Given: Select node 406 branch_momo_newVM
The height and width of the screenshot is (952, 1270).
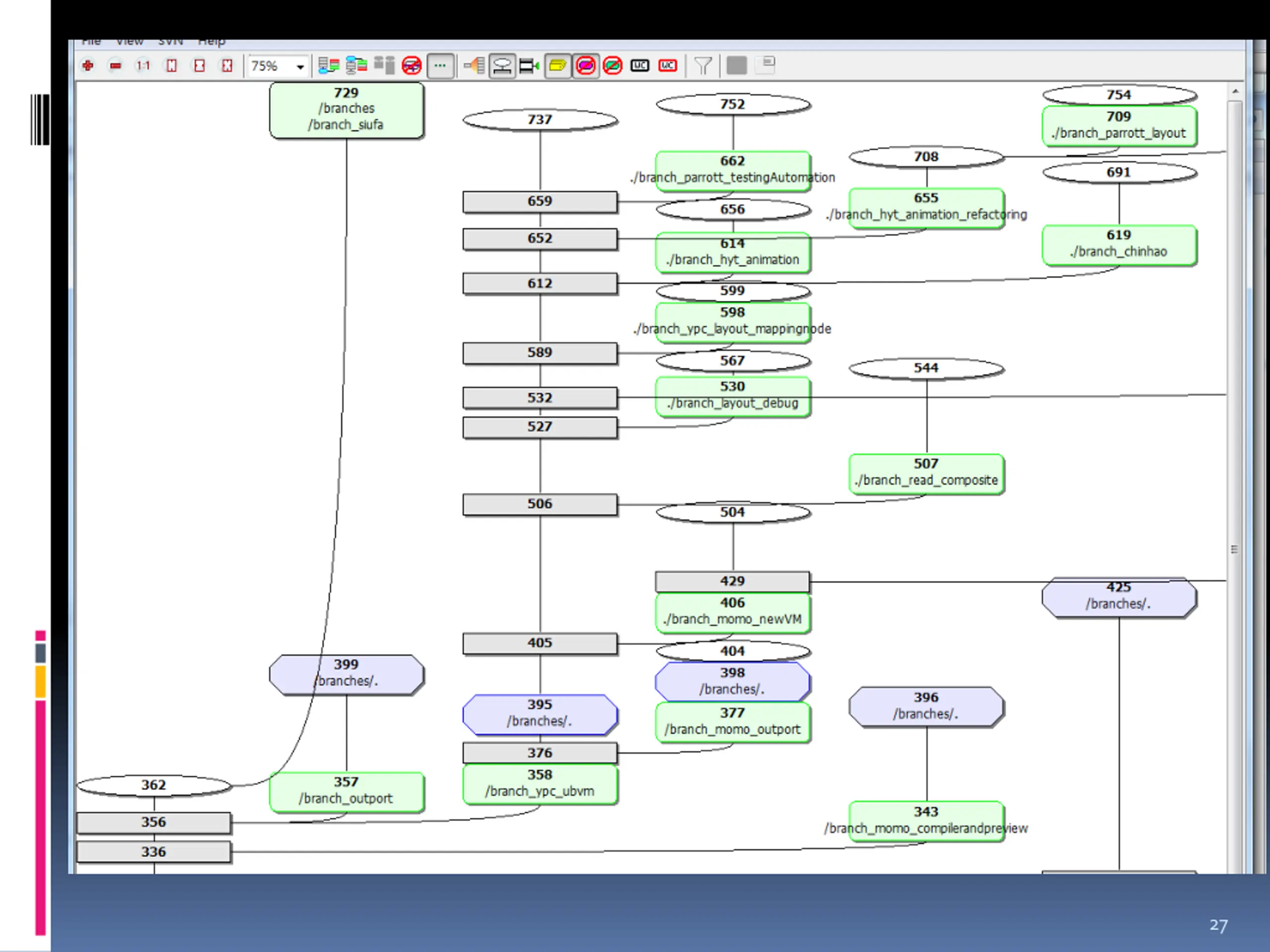Looking at the screenshot, I should (733, 613).
